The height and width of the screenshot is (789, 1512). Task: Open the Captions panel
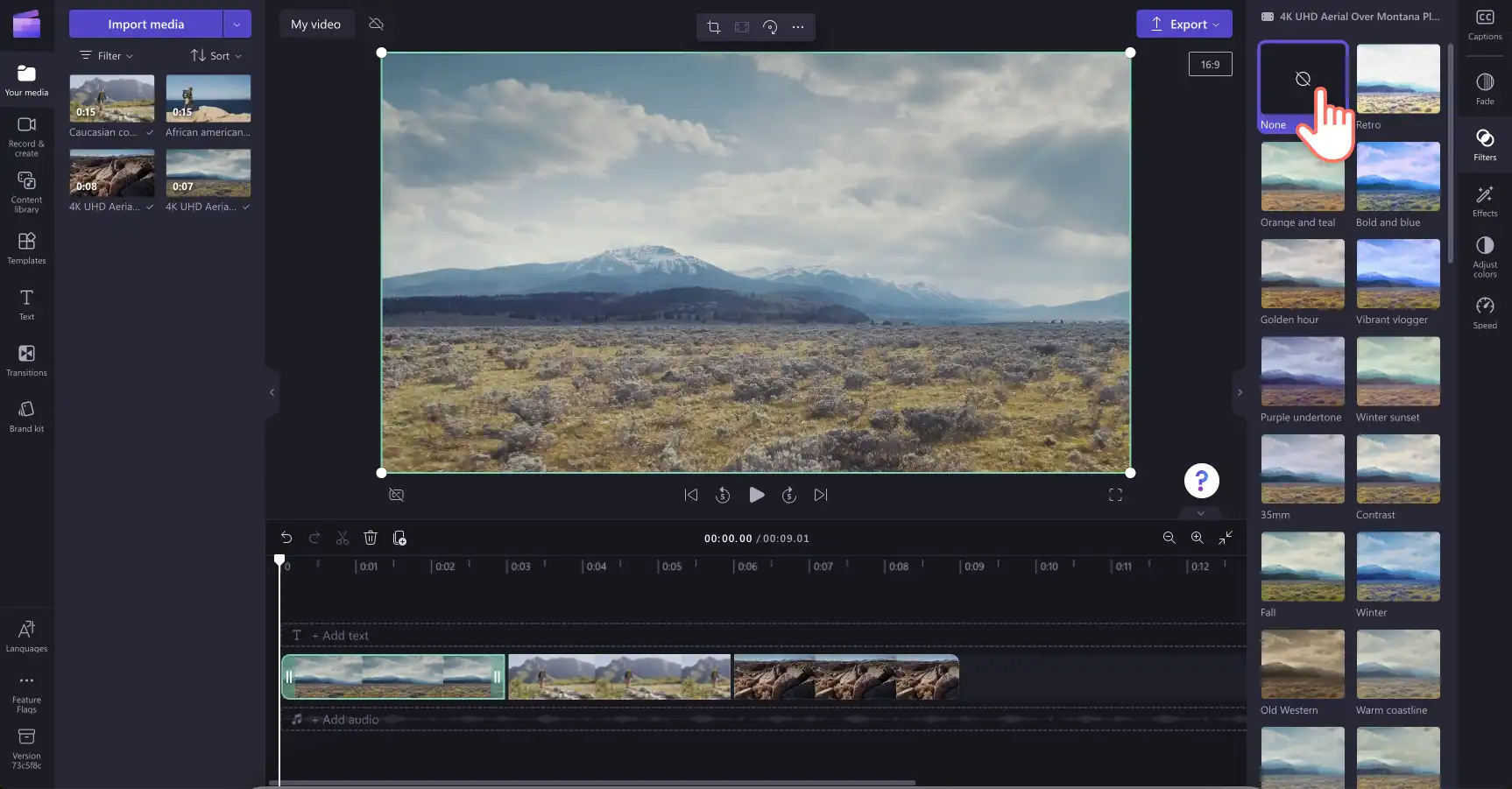1485,25
